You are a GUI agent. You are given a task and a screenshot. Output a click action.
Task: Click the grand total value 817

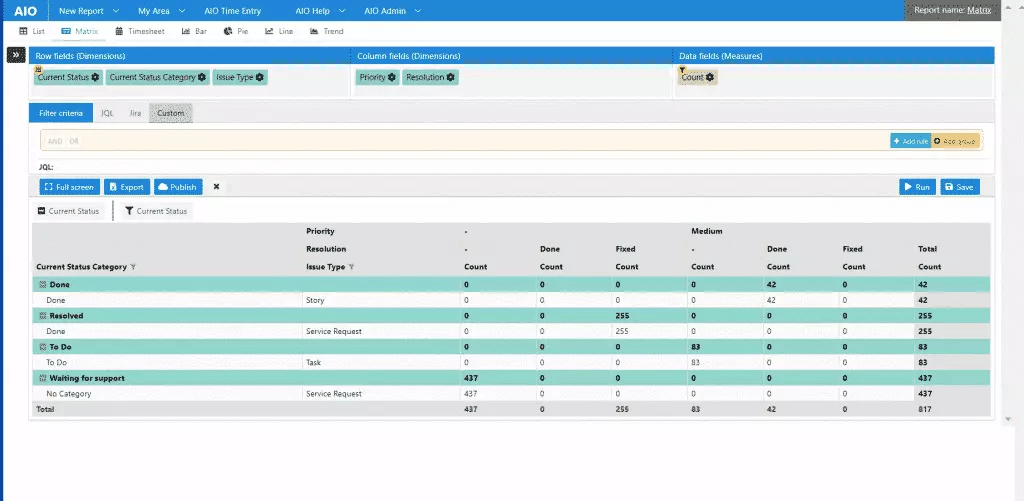click(x=923, y=410)
